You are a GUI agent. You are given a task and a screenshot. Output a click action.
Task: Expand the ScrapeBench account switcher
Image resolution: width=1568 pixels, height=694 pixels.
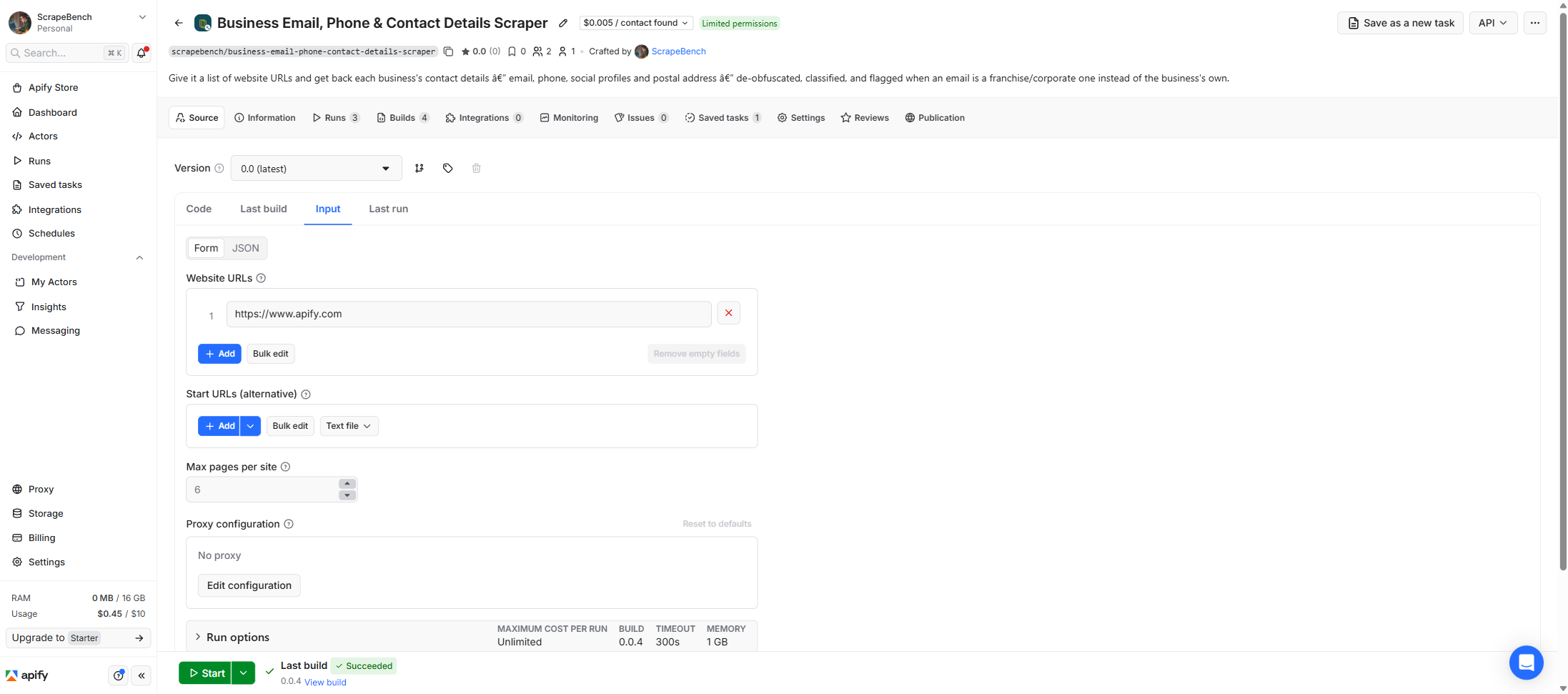click(x=142, y=17)
